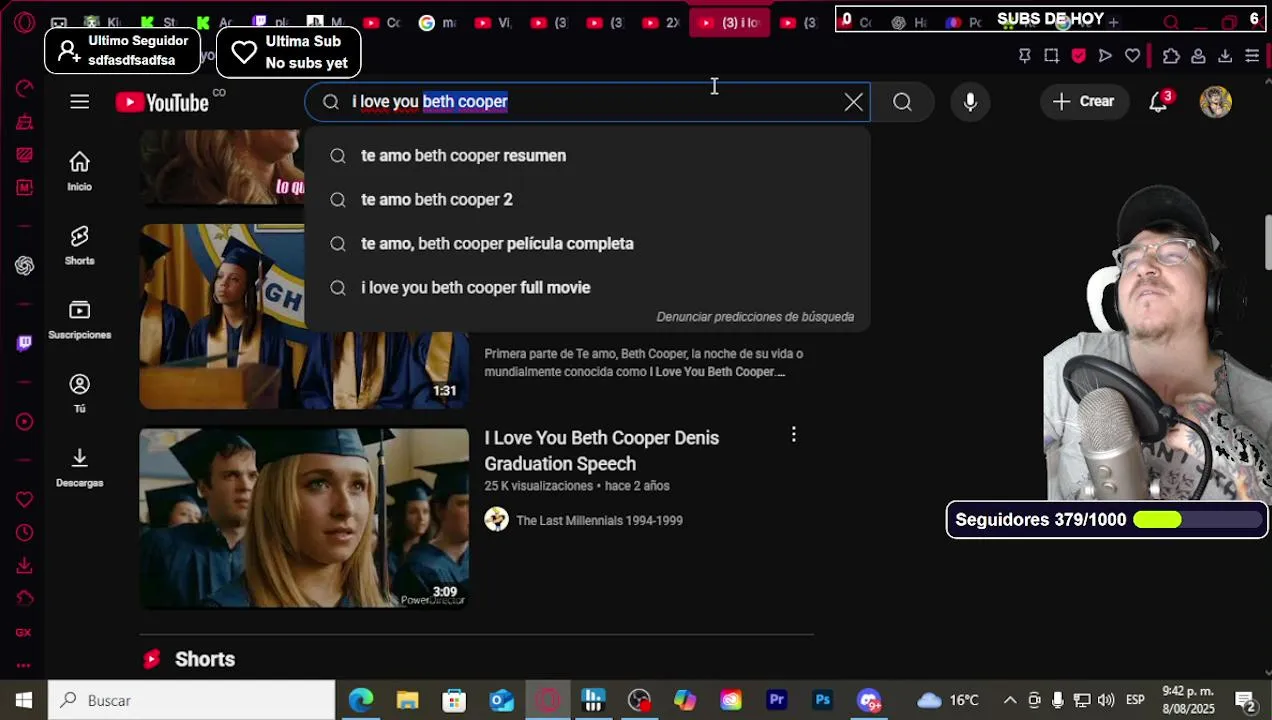This screenshot has width=1272, height=720.
Task: Open the video title I Love You Beth Cooper Denis Graduation Speech
Action: 602,451
